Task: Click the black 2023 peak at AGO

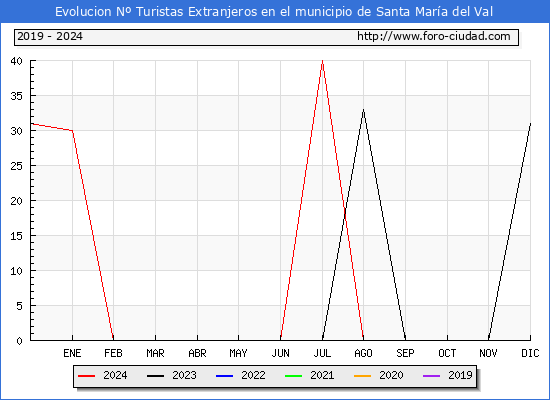Action: pos(363,110)
